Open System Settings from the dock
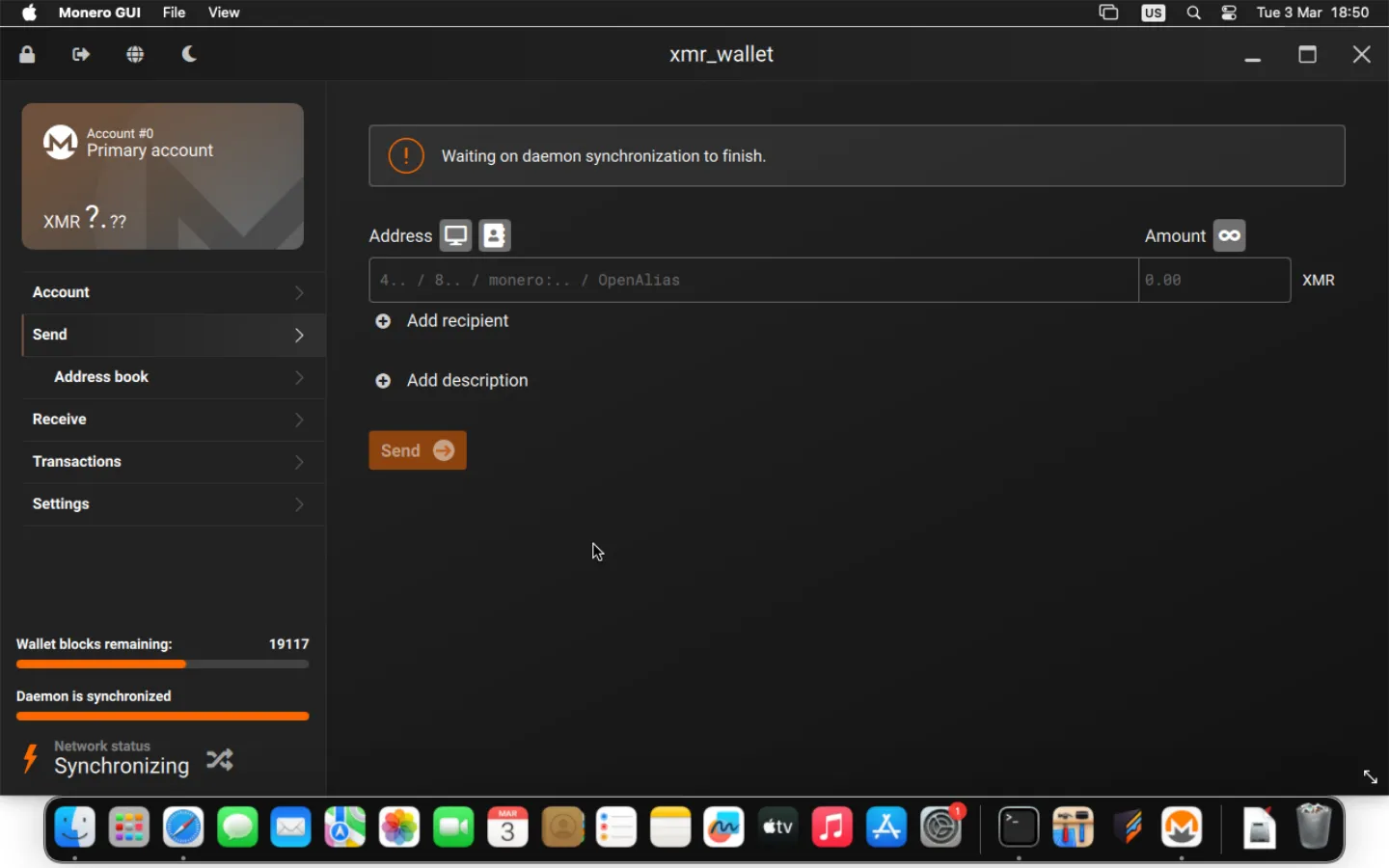 [941, 827]
